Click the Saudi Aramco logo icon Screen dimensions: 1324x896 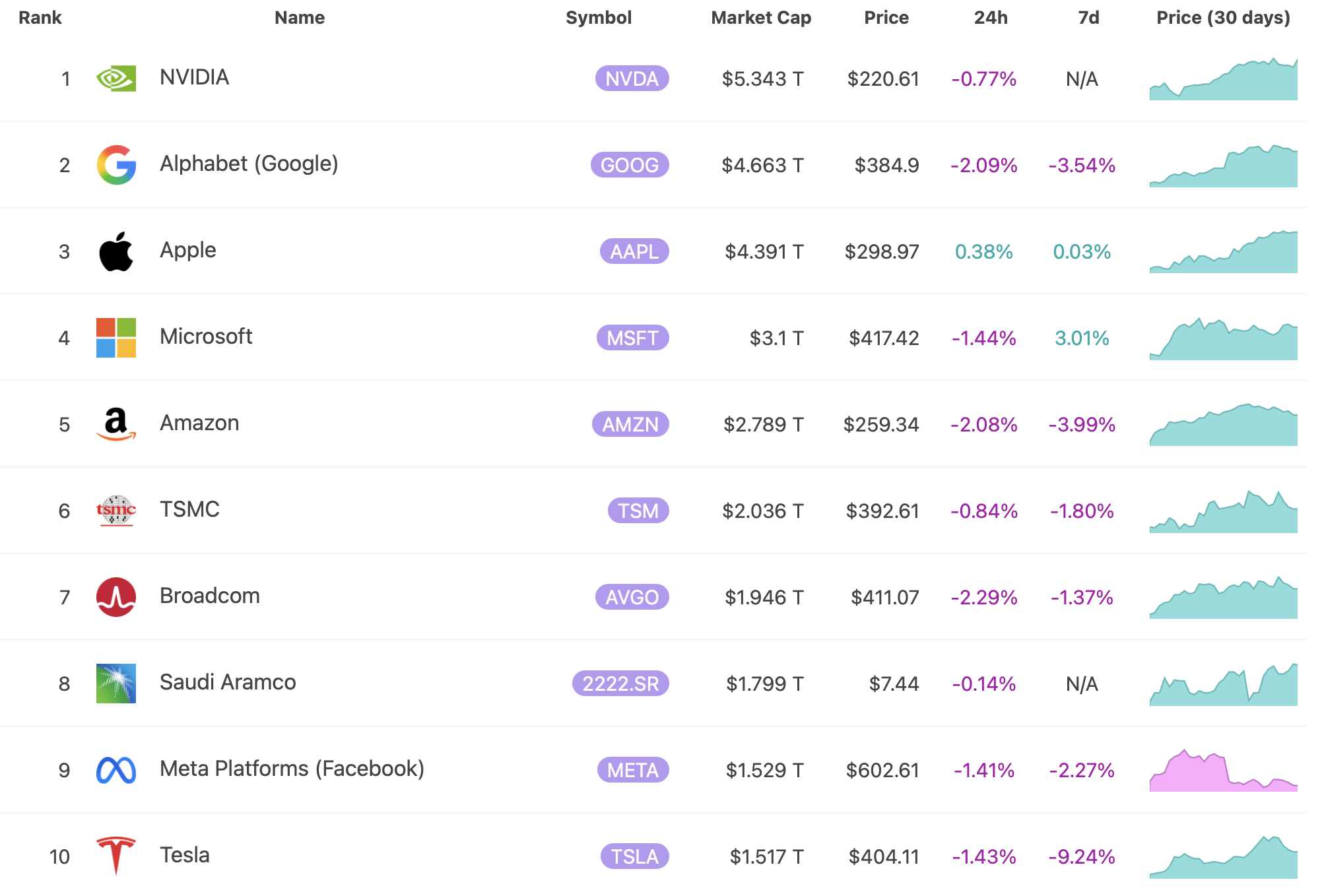pyautogui.click(x=116, y=684)
